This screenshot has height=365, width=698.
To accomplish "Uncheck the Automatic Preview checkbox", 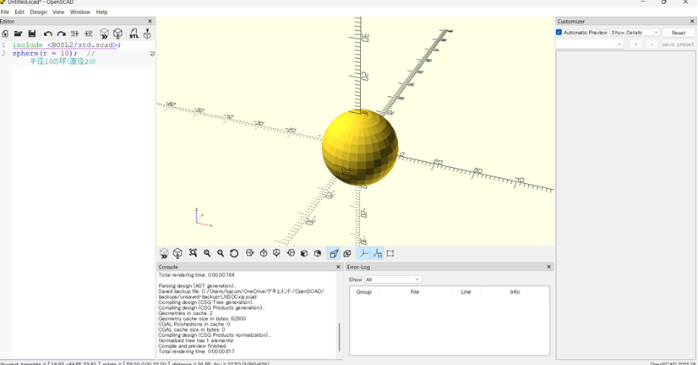I will pos(559,32).
